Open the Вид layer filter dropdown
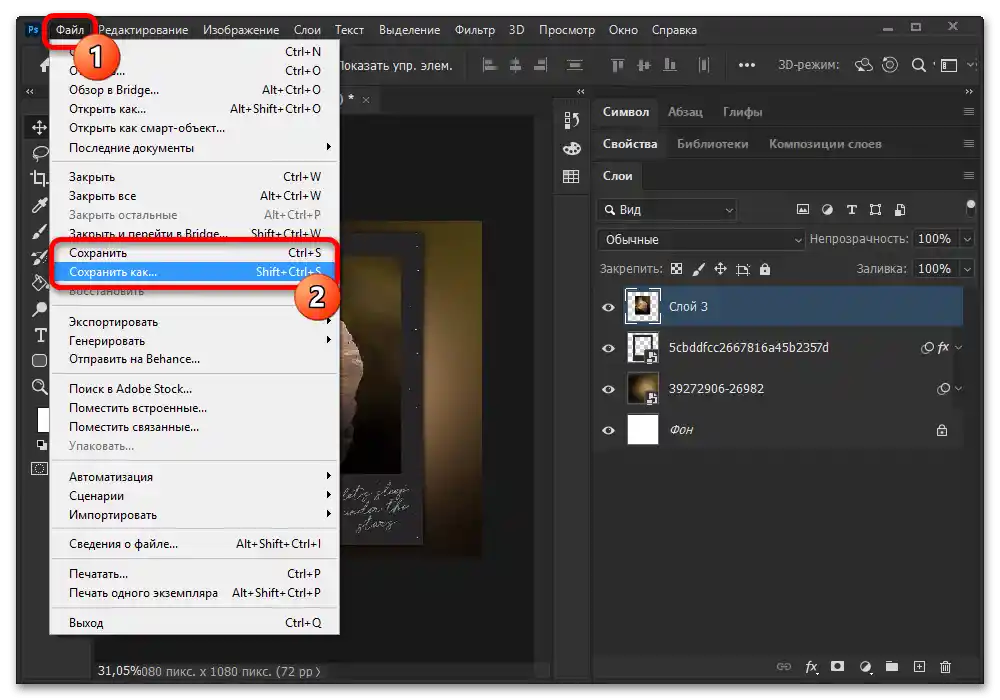 coord(666,210)
